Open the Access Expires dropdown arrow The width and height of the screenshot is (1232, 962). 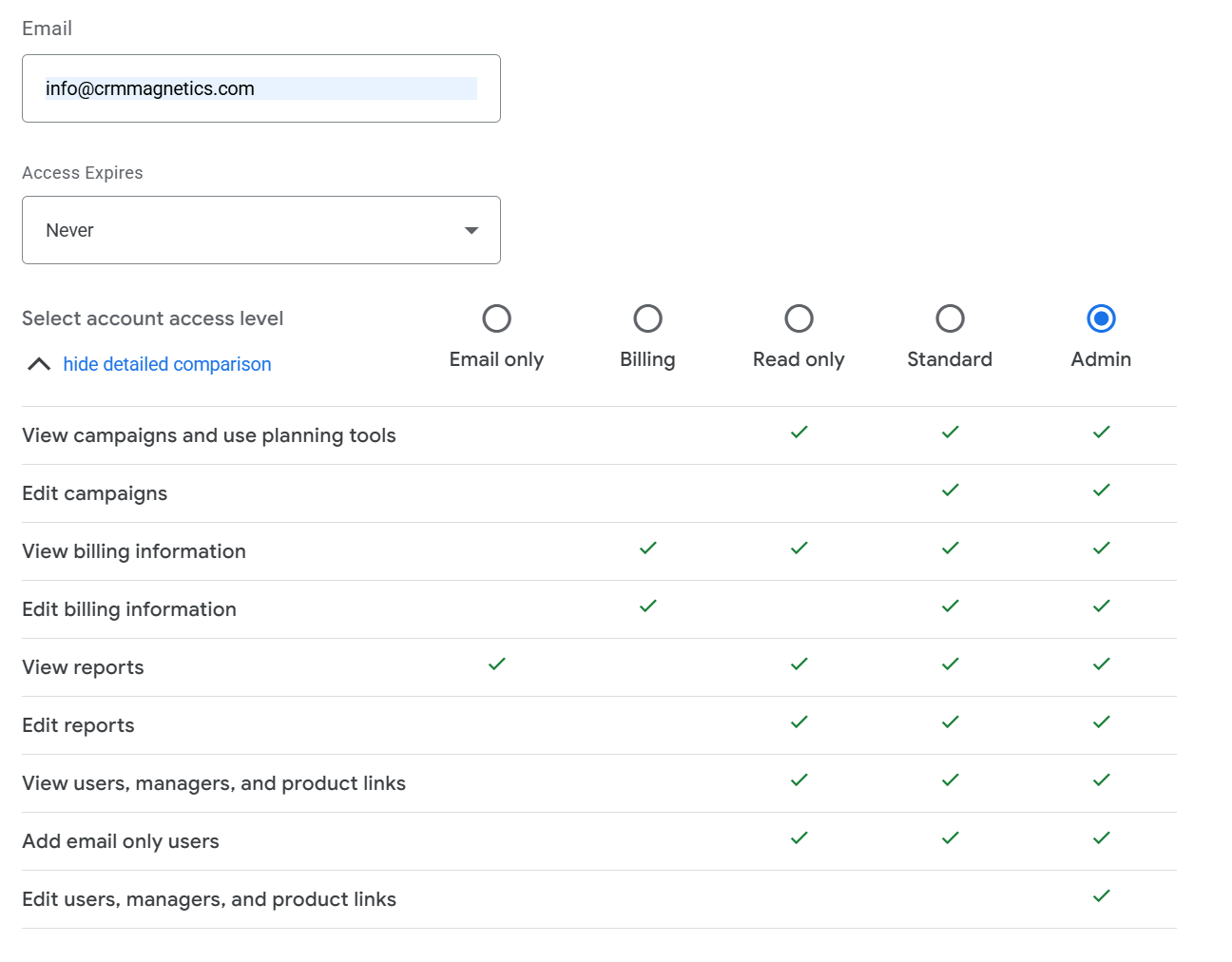[471, 230]
